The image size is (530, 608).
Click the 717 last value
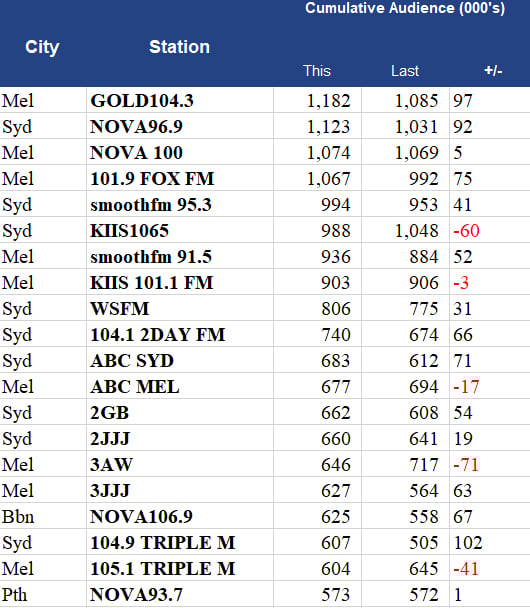(x=424, y=465)
